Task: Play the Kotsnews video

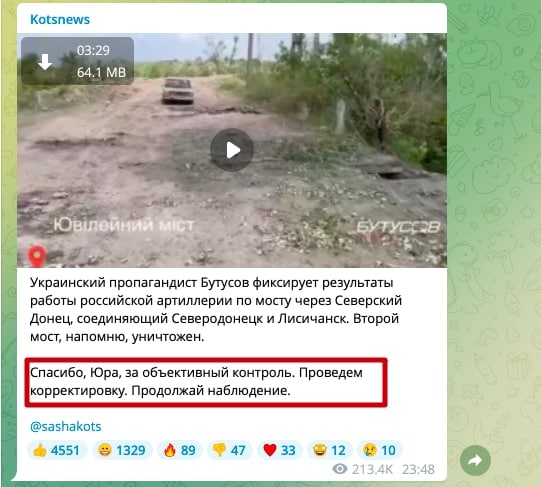Action: [x=232, y=150]
